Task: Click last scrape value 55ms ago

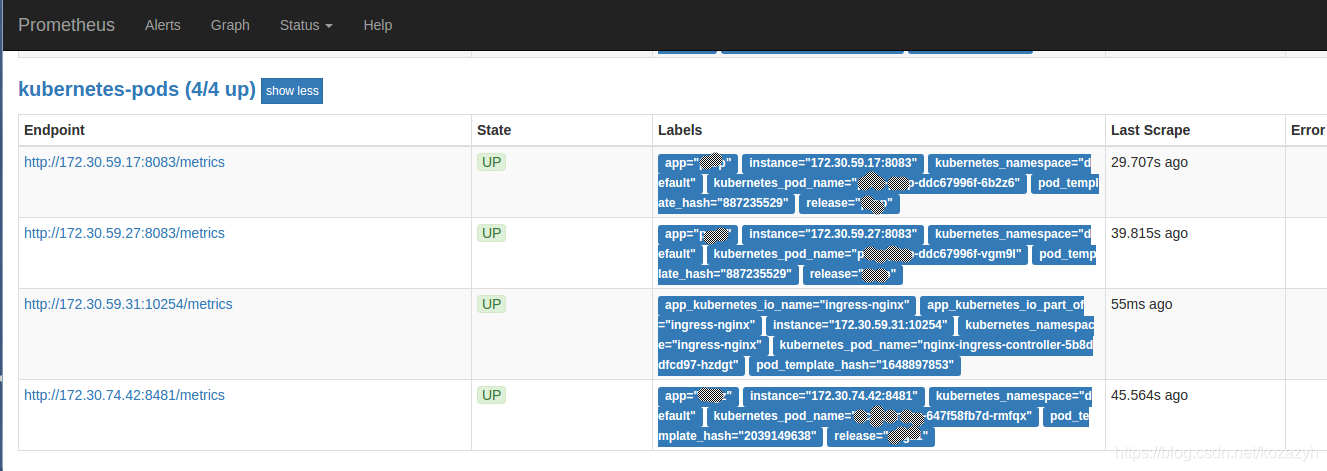Action: pyautogui.click(x=1142, y=304)
